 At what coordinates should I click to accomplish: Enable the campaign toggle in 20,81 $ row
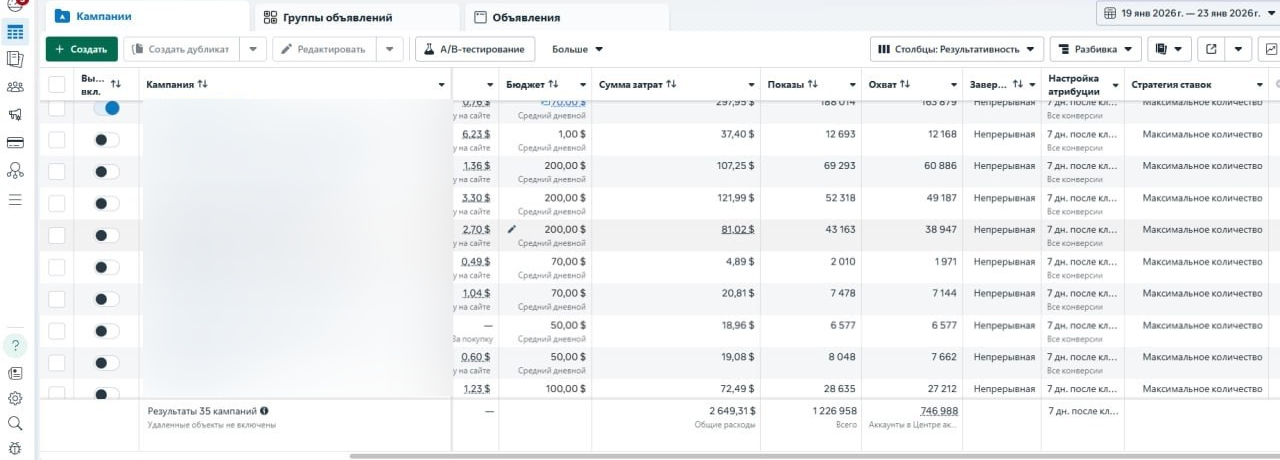pos(106,299)
